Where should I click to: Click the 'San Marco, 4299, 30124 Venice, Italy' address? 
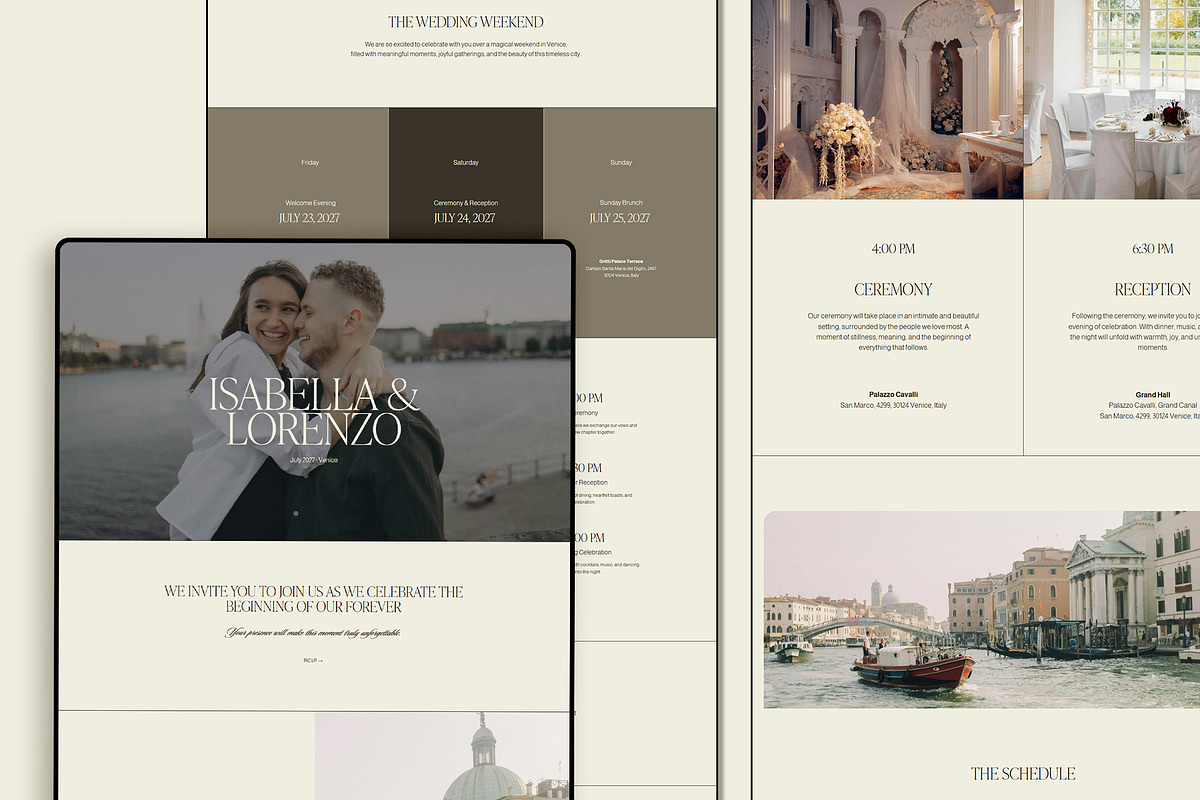[x=893, y=405]
